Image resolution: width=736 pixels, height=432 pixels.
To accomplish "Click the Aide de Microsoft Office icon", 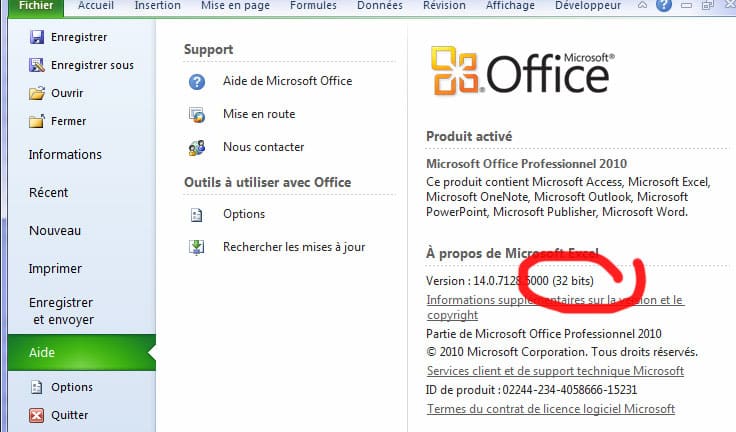I will (x=197, y=81).
